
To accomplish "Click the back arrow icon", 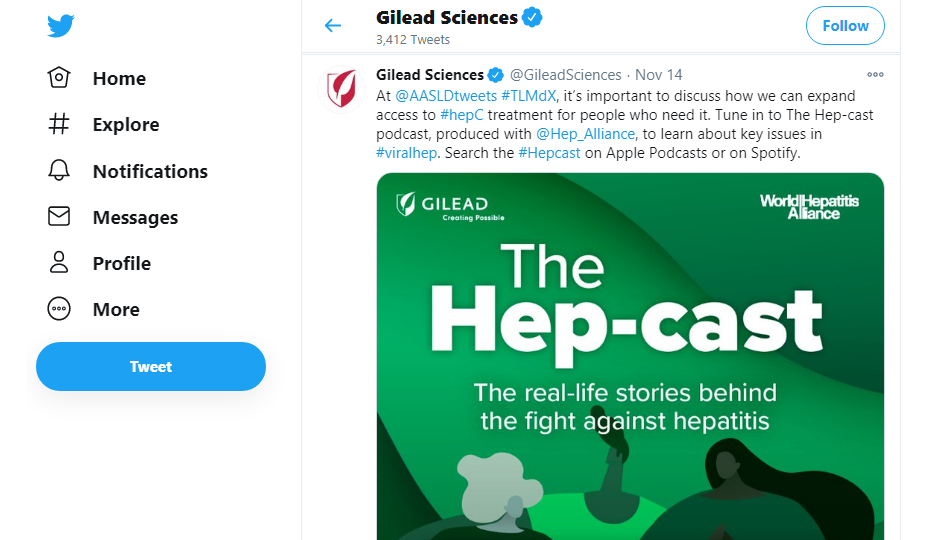I will click(x=333, y=26).
